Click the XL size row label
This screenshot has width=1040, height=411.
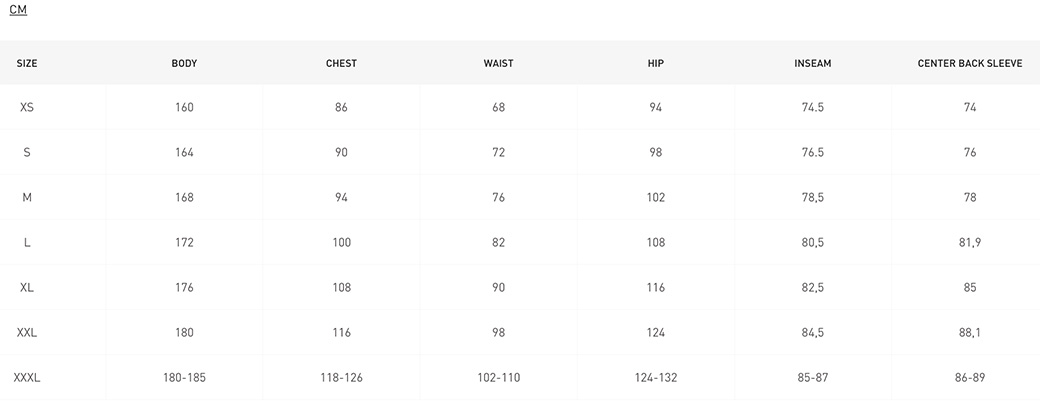pyautogui.click(x=27, y=288)
